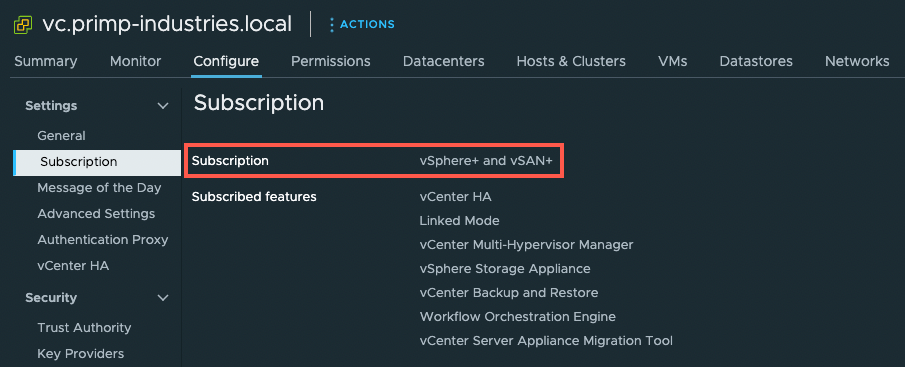This screenshot has width=905, height=367.
Task: Select Authentication Proxy item
Action: 103,239
